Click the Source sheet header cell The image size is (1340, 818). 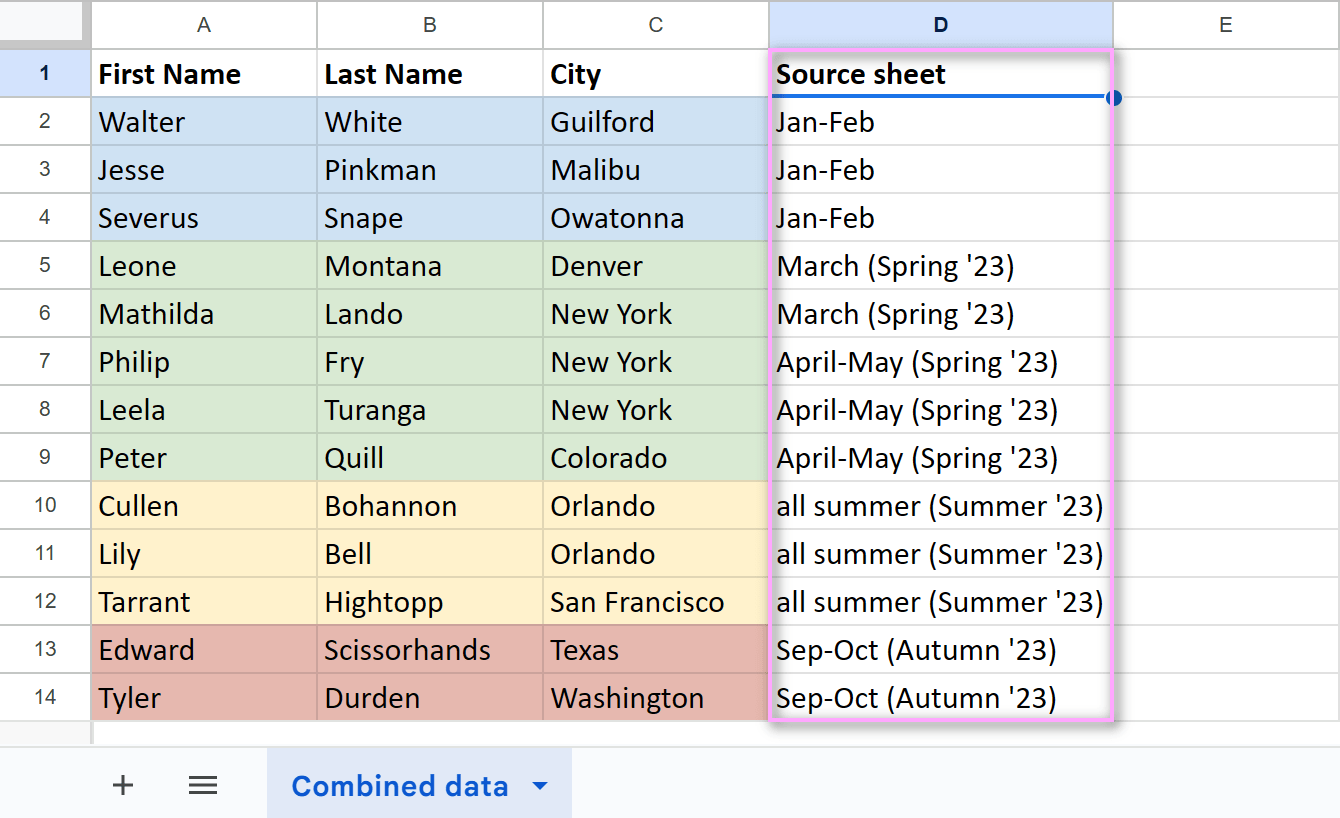point(941,74)
